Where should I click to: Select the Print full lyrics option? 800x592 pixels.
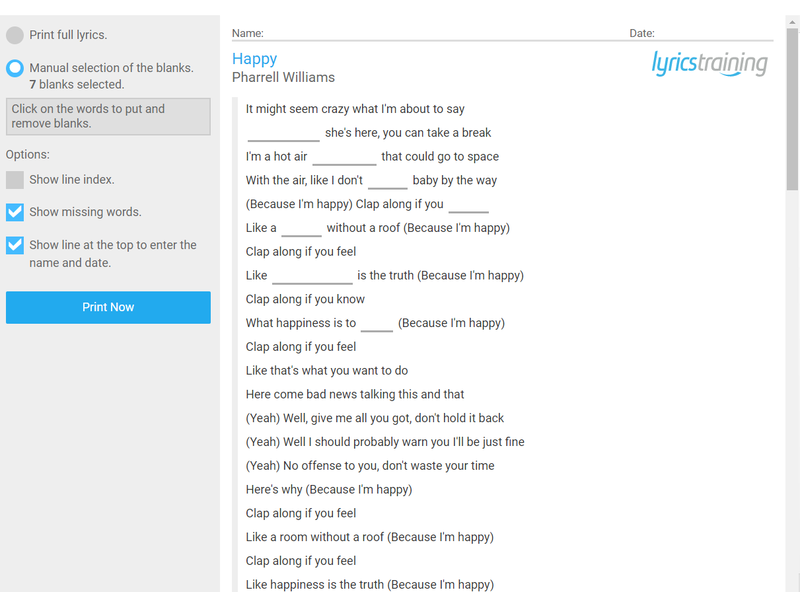point(15,35)
